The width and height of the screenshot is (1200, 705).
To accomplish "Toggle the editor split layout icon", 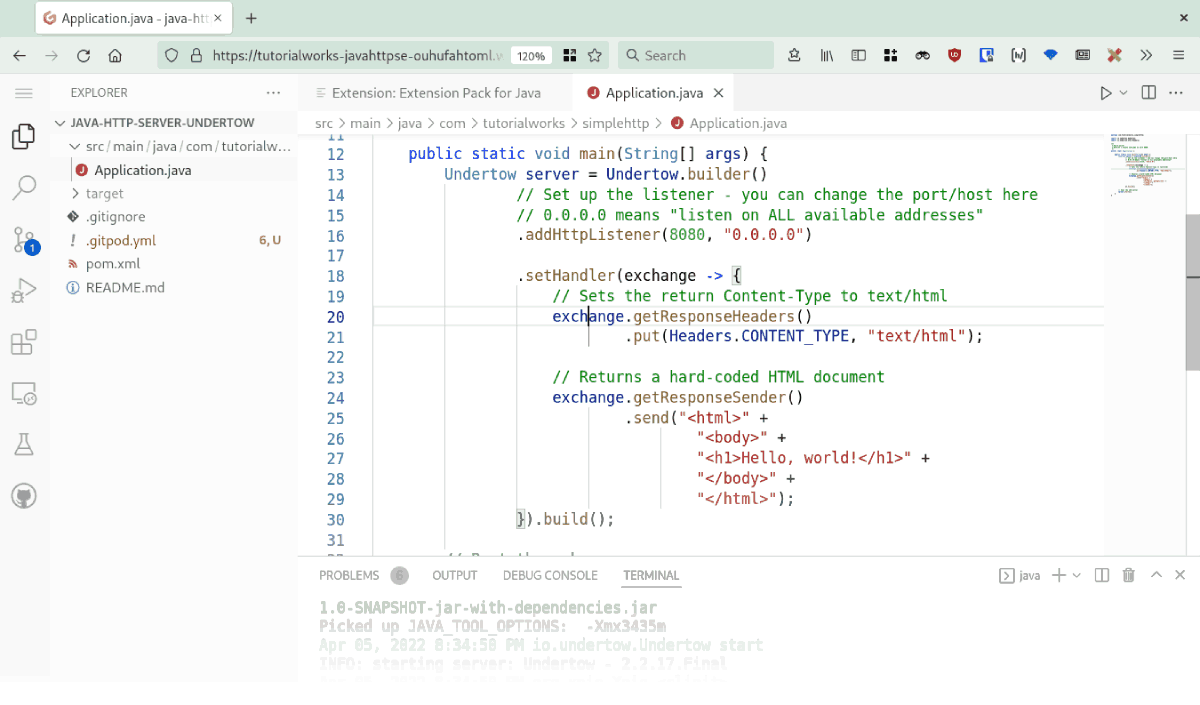I will 1147,92.
